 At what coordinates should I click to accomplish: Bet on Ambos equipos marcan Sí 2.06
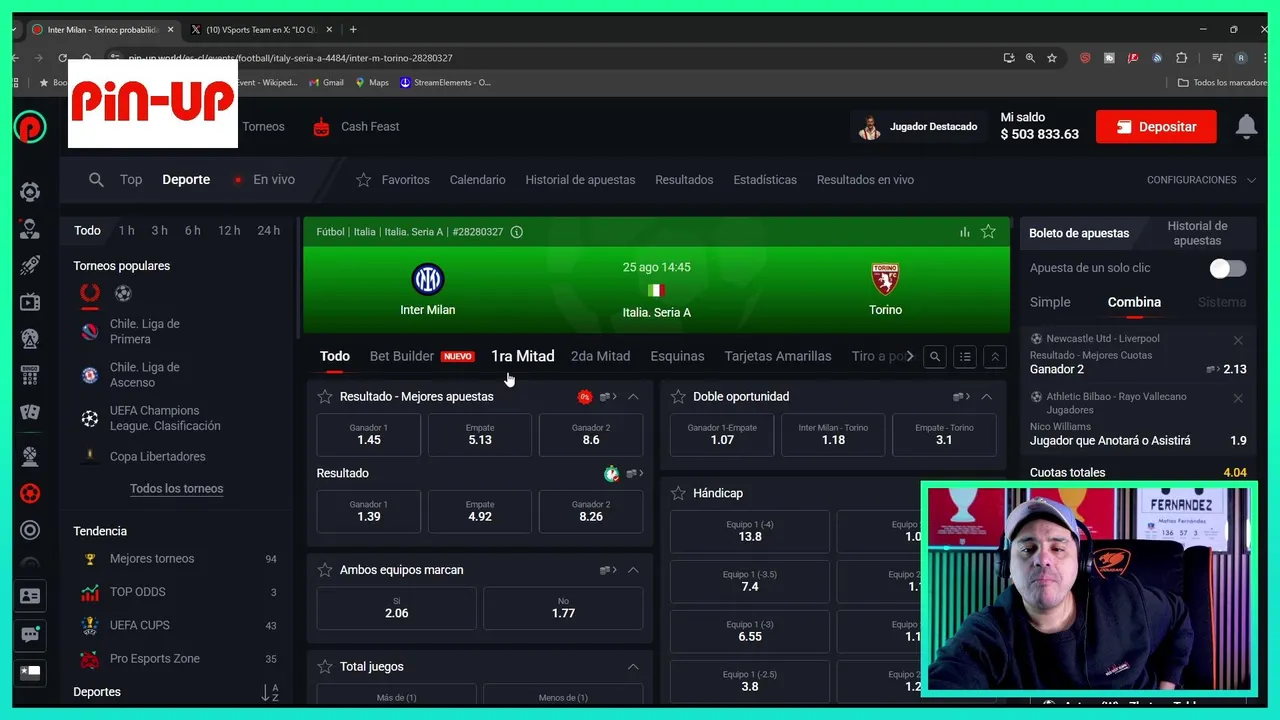coord(397,608)
